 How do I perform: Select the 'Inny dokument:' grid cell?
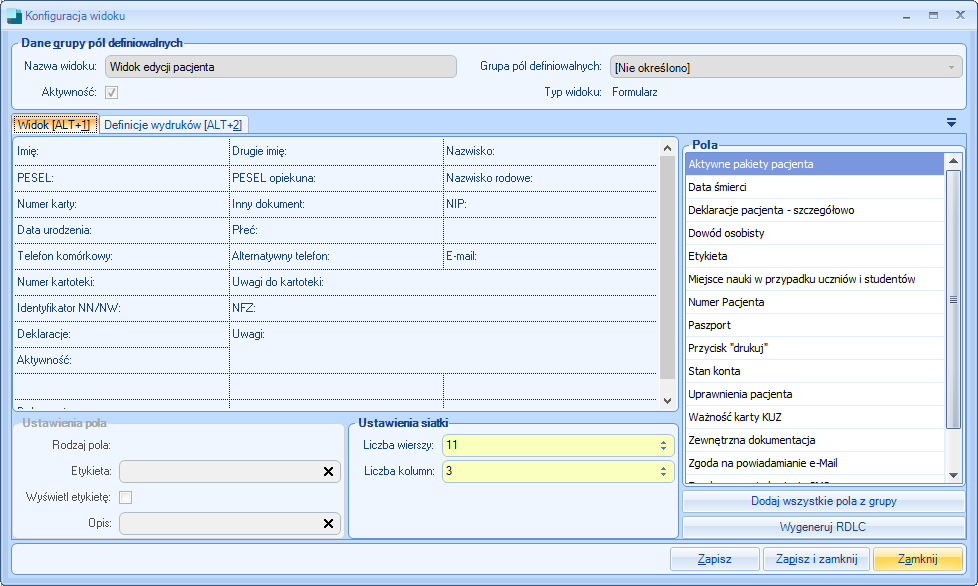[x=336, y=204]
